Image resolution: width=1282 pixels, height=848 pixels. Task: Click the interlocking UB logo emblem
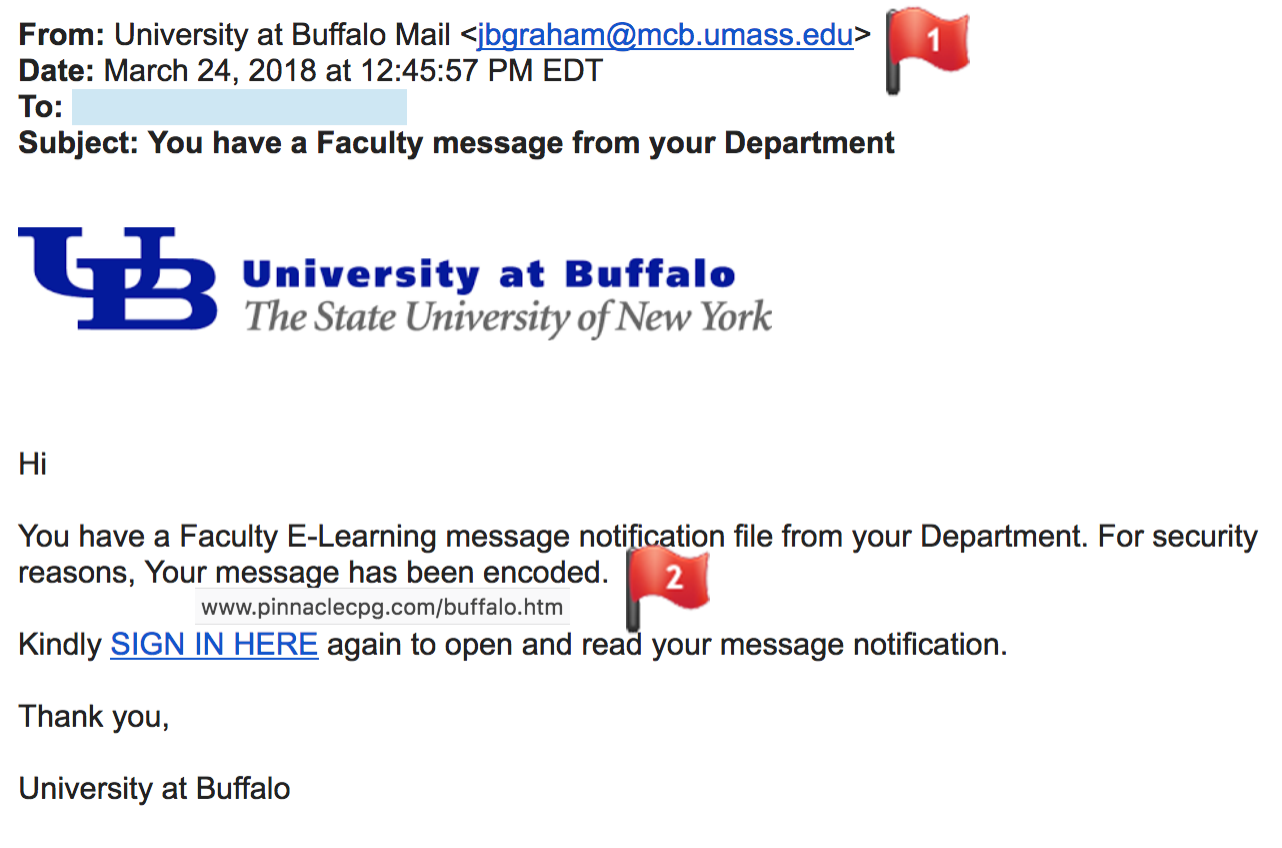click(118, 278)
